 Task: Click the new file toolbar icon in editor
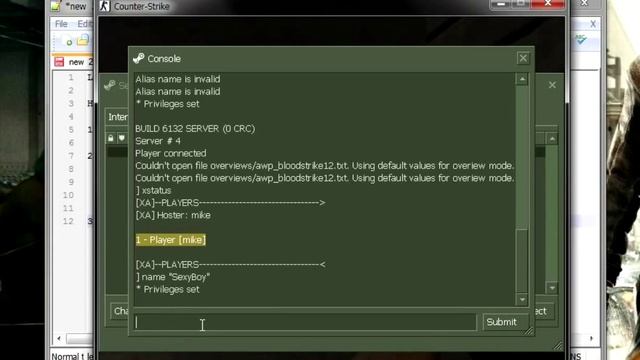tap(68, 41)
